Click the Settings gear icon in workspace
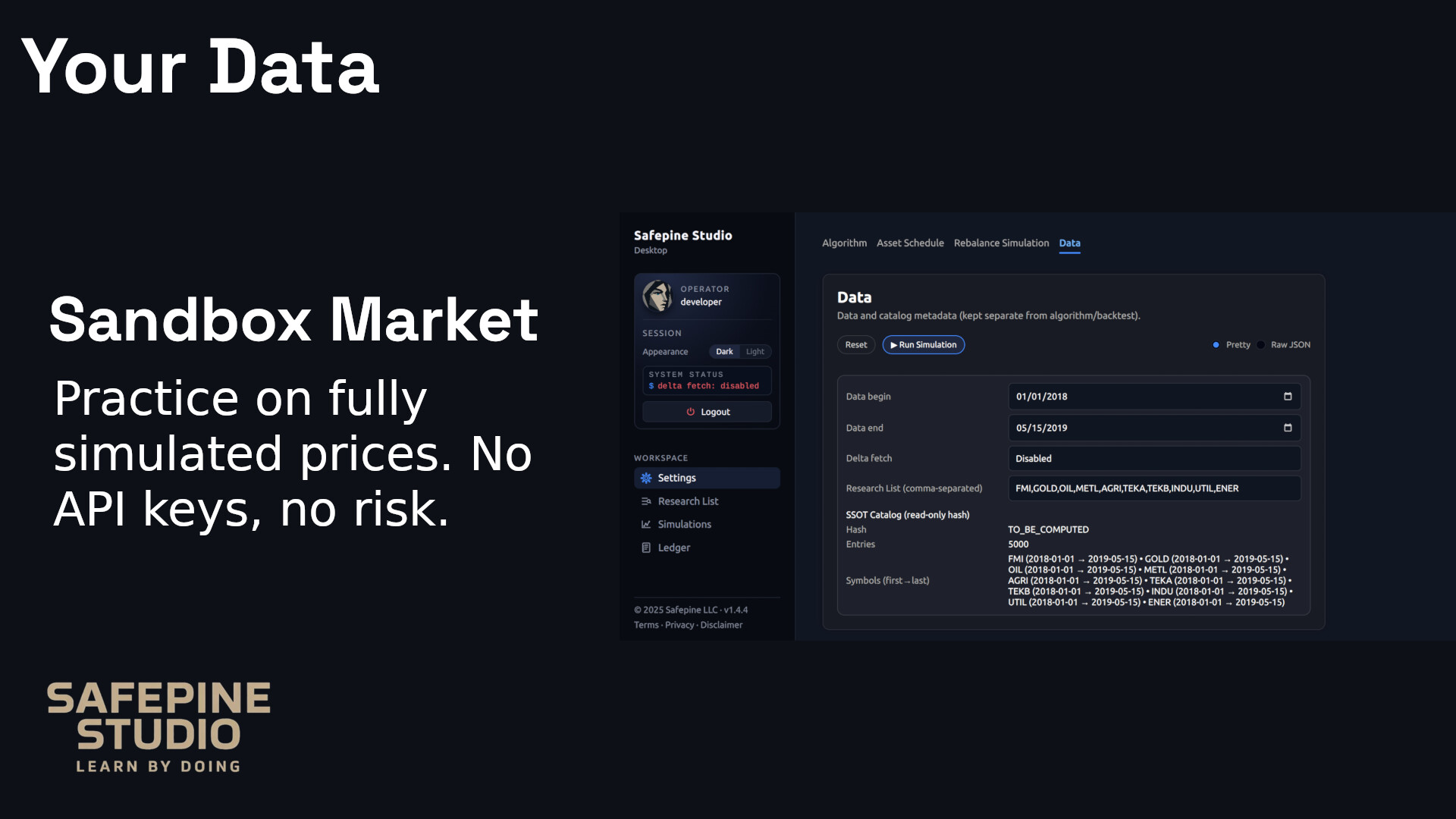 (x=646, y=478)
